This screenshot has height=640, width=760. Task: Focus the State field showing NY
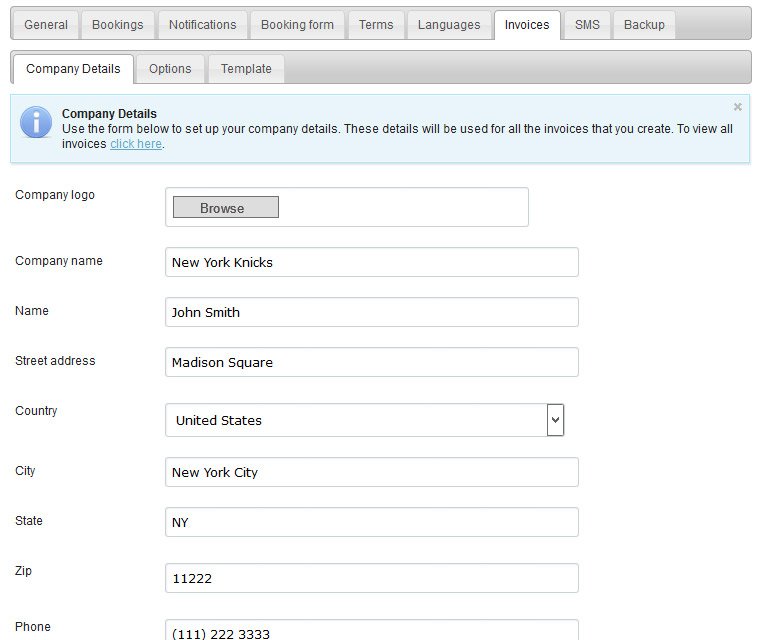tap(372, 522)
